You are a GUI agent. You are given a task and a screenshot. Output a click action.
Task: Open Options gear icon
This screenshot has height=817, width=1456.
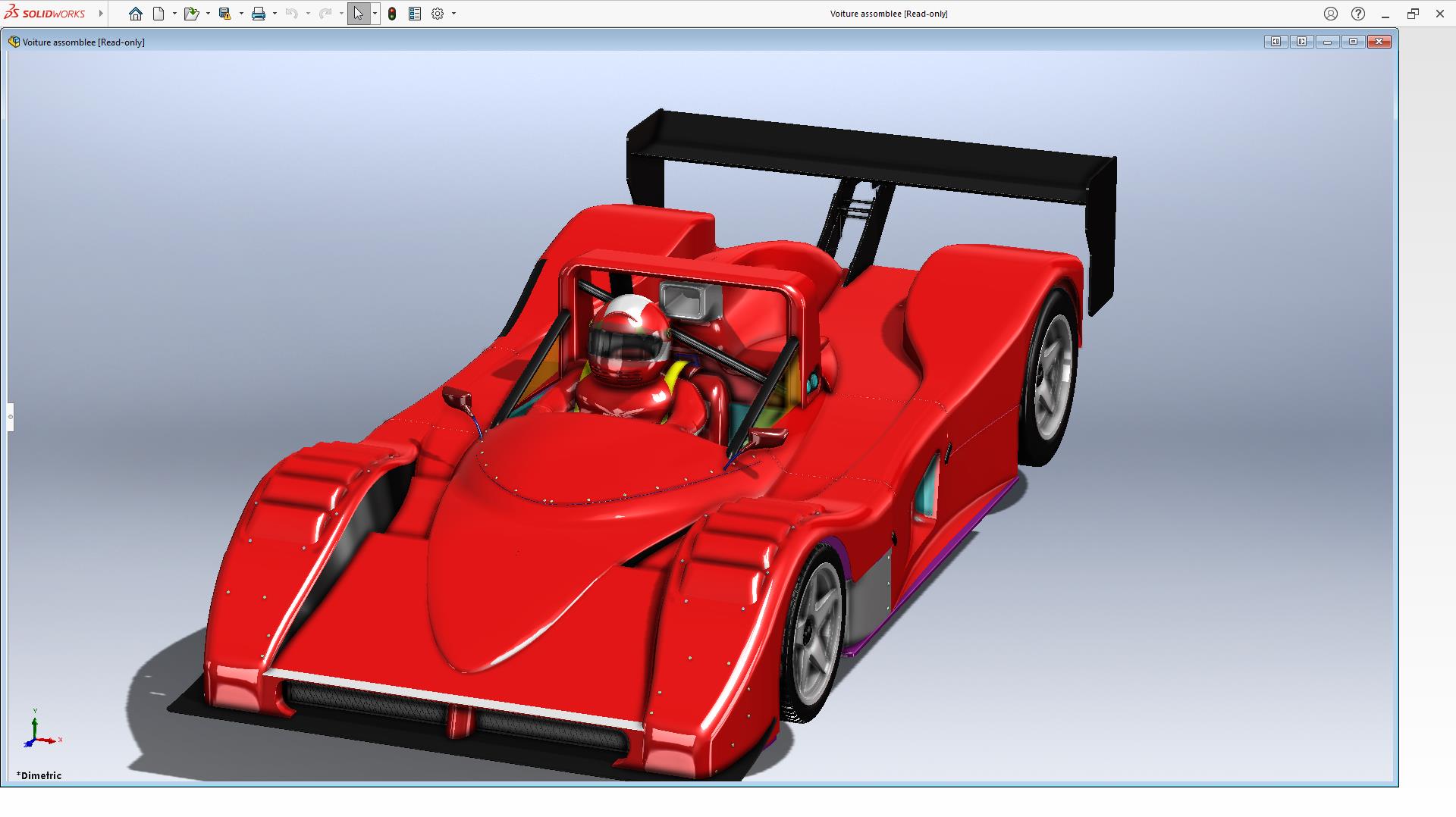(438, 14)
